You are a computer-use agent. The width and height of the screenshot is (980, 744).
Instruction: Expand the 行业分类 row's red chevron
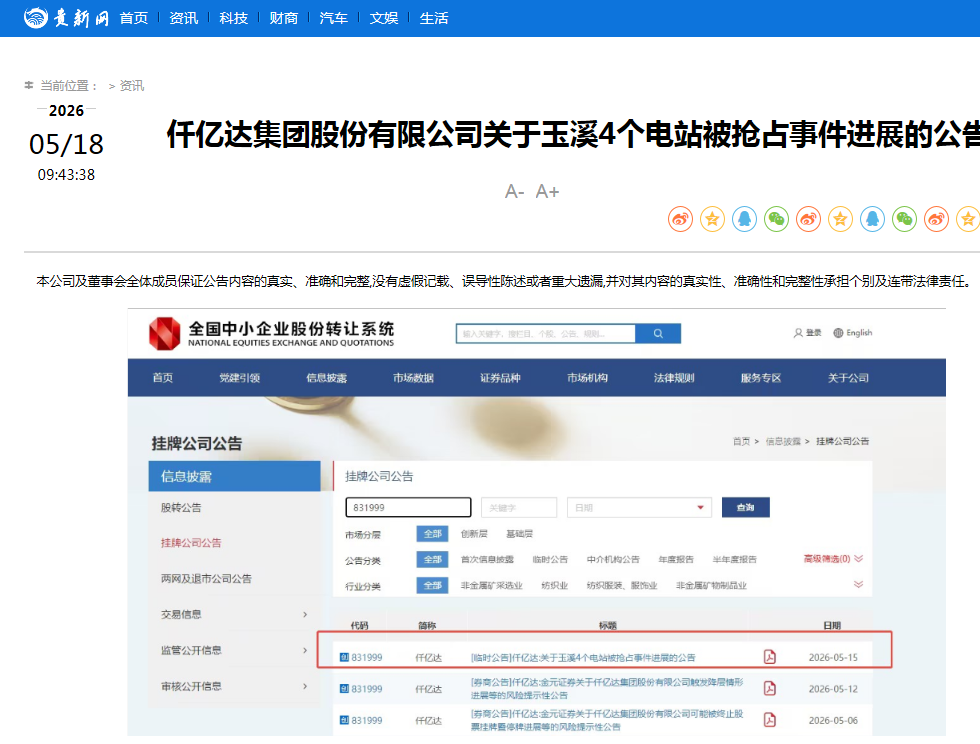click(858, 584)
